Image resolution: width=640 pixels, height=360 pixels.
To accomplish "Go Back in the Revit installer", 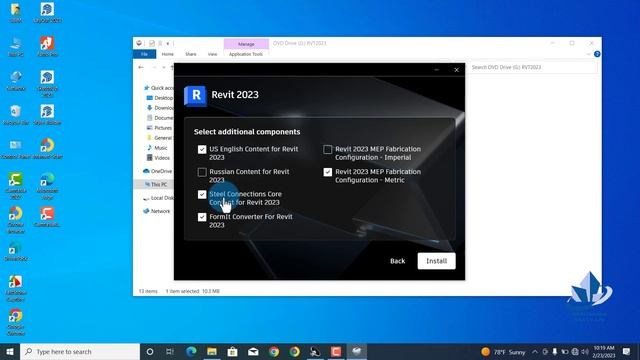I will 397,261.
